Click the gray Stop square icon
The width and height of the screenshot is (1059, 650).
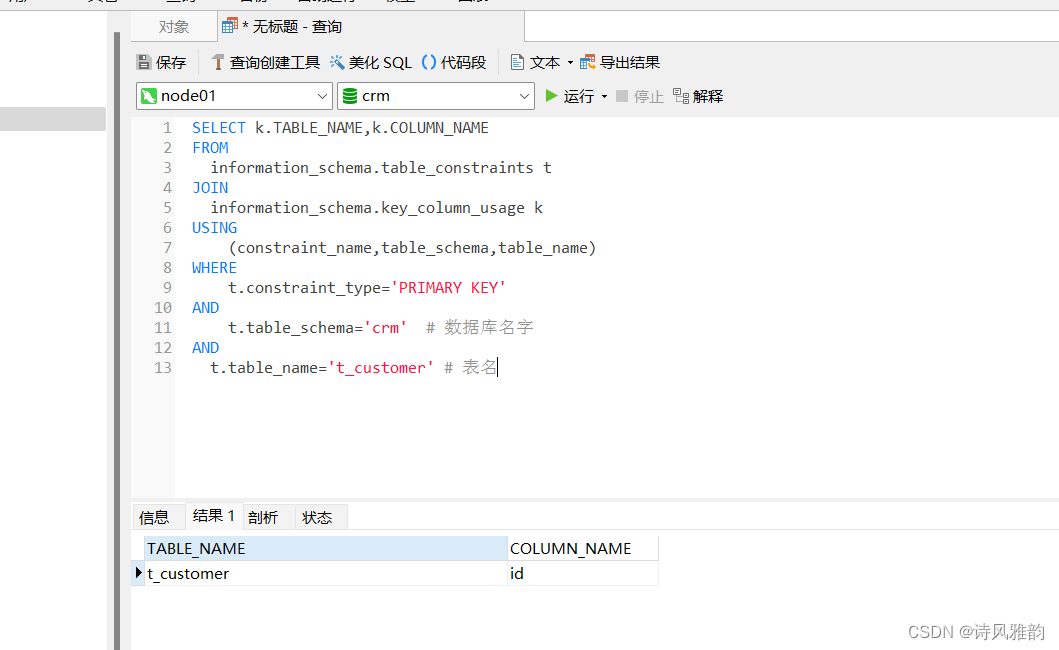pyautogui.click(x=622, y=96)
